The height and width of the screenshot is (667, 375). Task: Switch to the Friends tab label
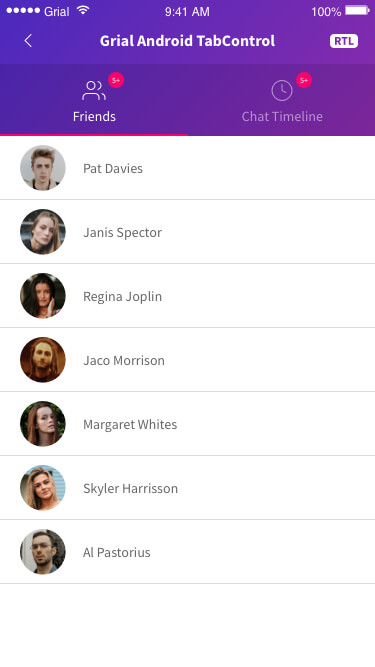point(94,117)
